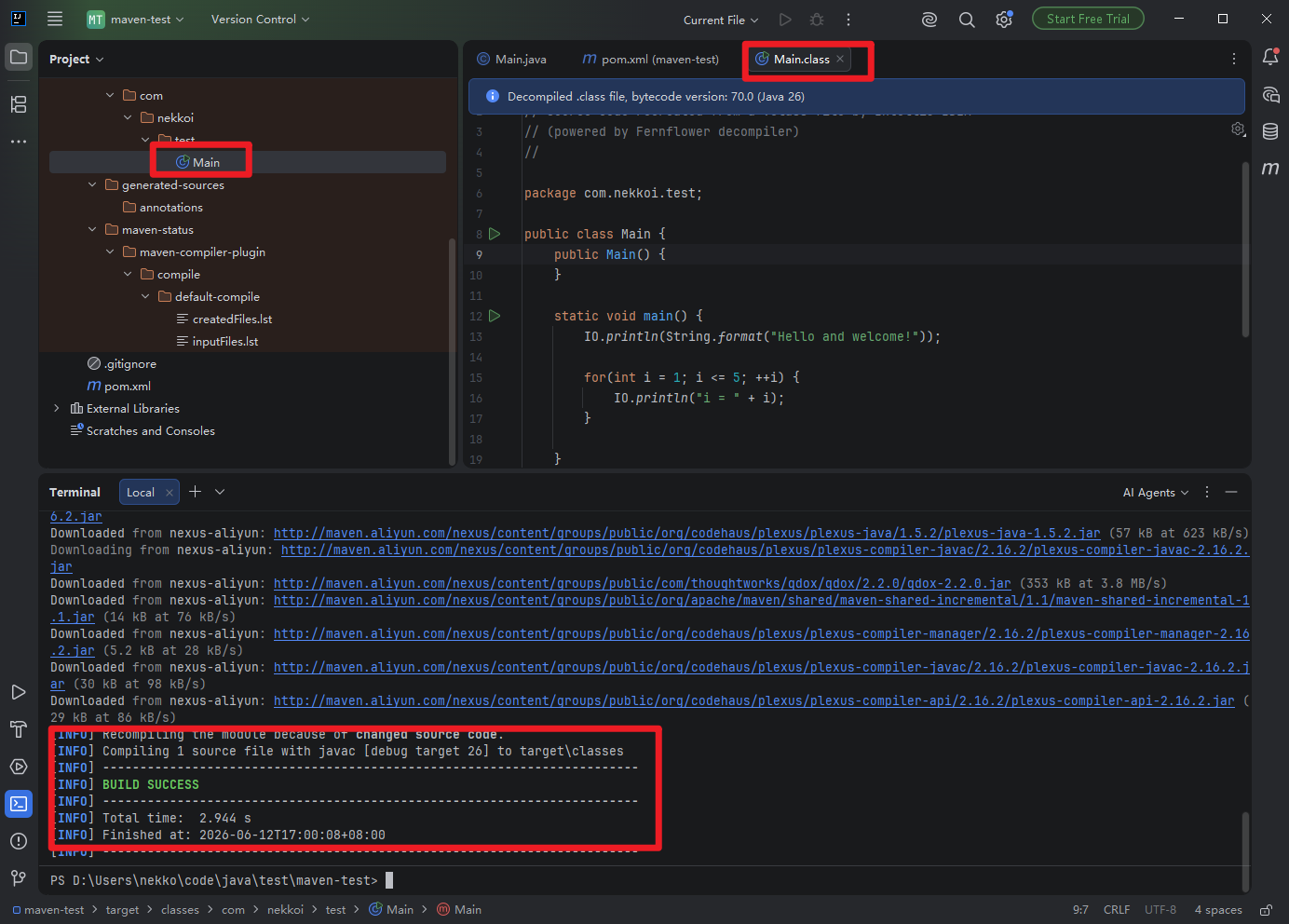Screen dimensions: 1289x924
Task: Click run gutter icon beside class Main
Action: click(x=495, y=234)
